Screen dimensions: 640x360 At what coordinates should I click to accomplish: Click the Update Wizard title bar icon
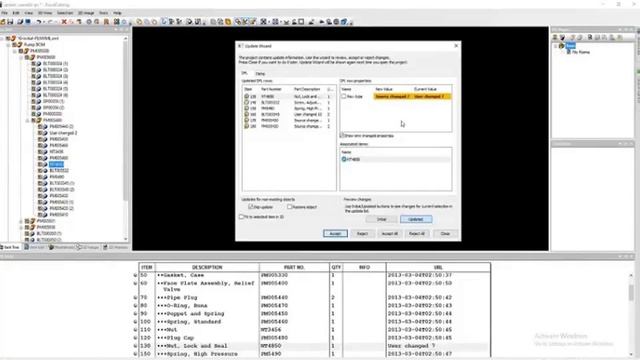241,46
